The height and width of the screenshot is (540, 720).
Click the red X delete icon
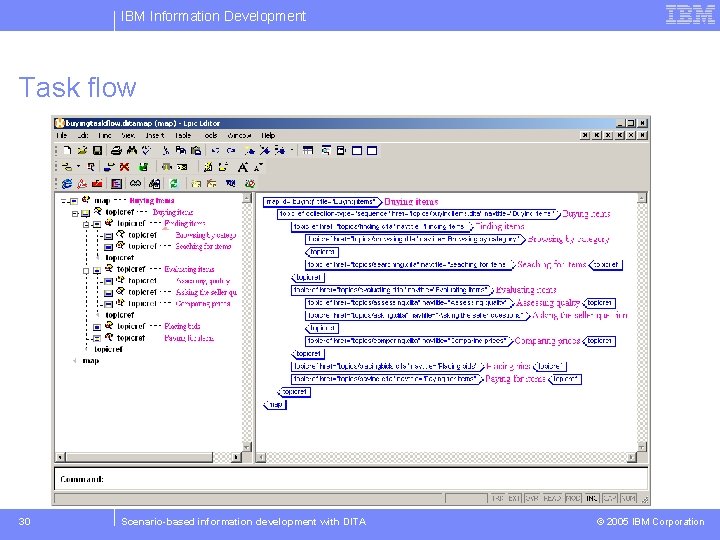(124, 167)
